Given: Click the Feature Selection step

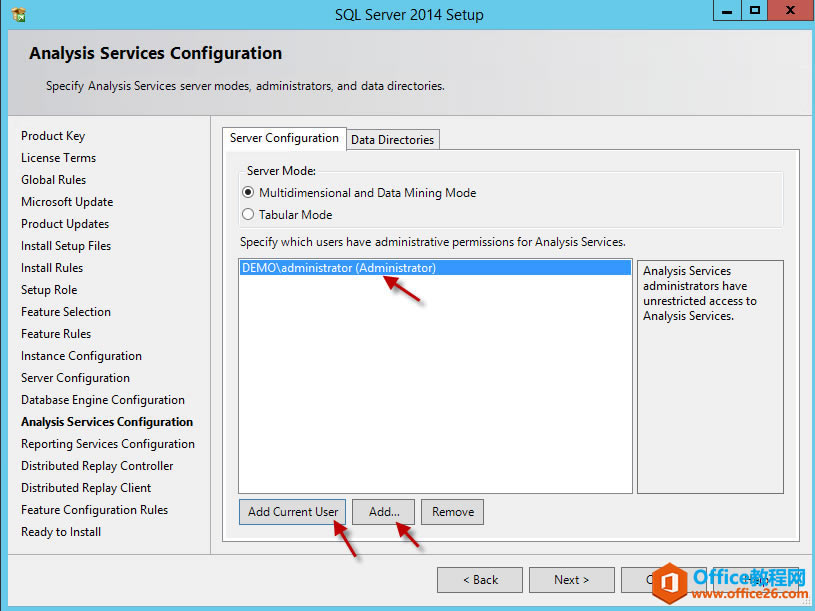Looking at the screenshot, I should [66, 312].
